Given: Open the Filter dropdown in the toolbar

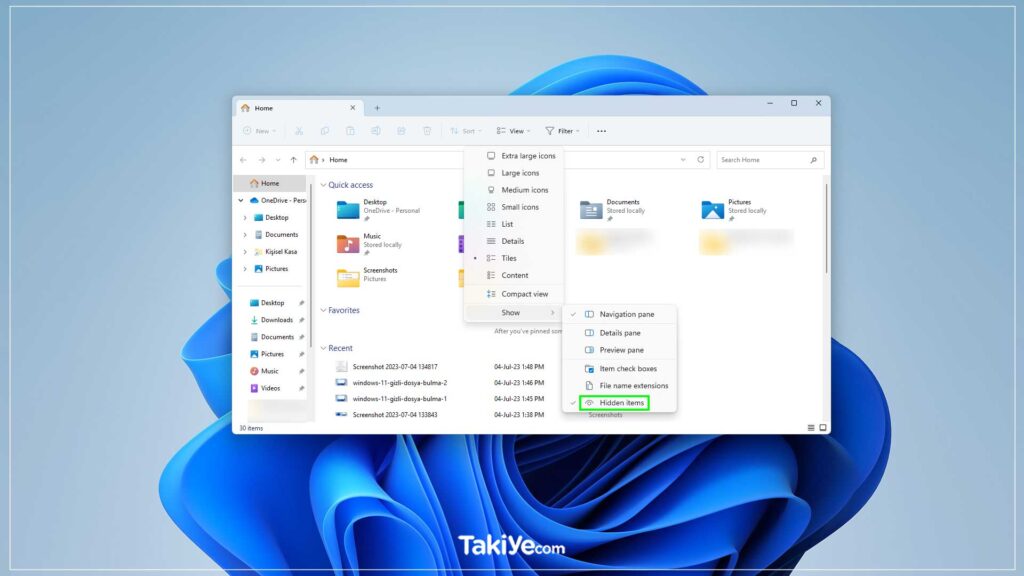Looking at the screenshot, I should [562, 131].
